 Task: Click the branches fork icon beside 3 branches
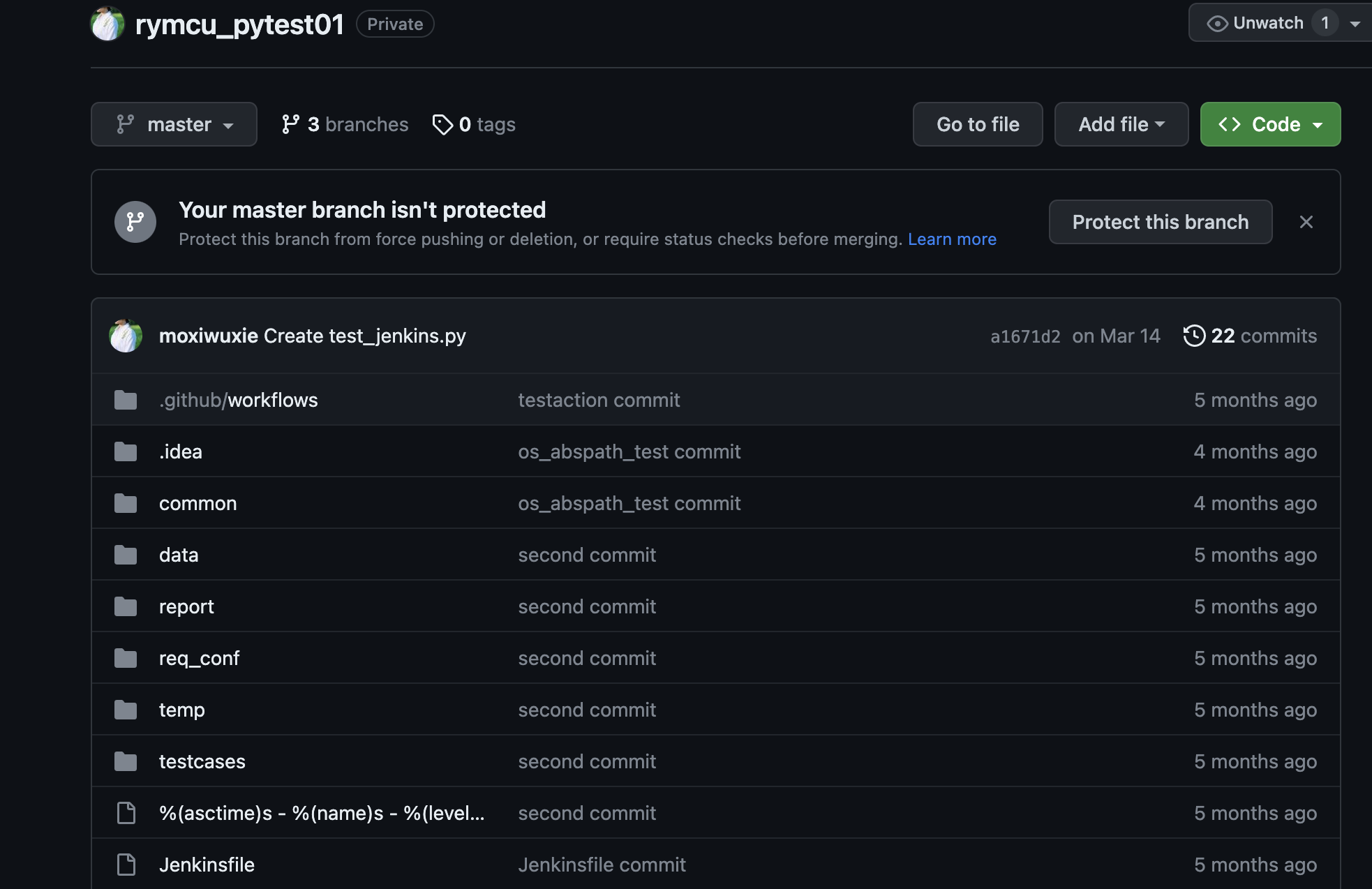pos(290,124)
